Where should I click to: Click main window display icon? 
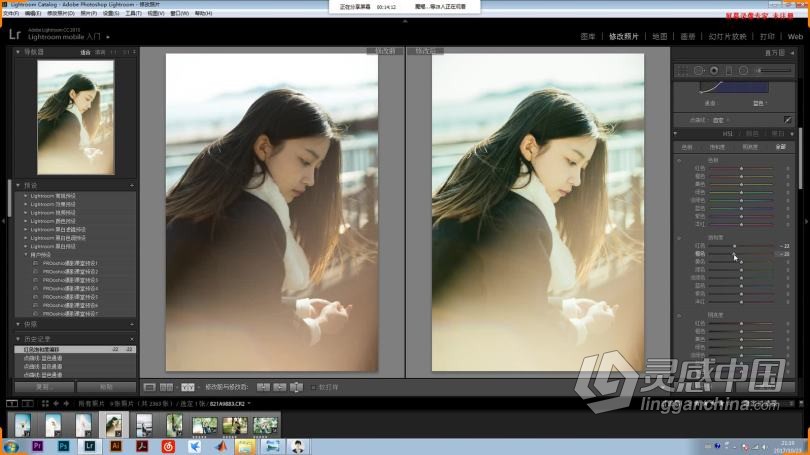[12, 403]
